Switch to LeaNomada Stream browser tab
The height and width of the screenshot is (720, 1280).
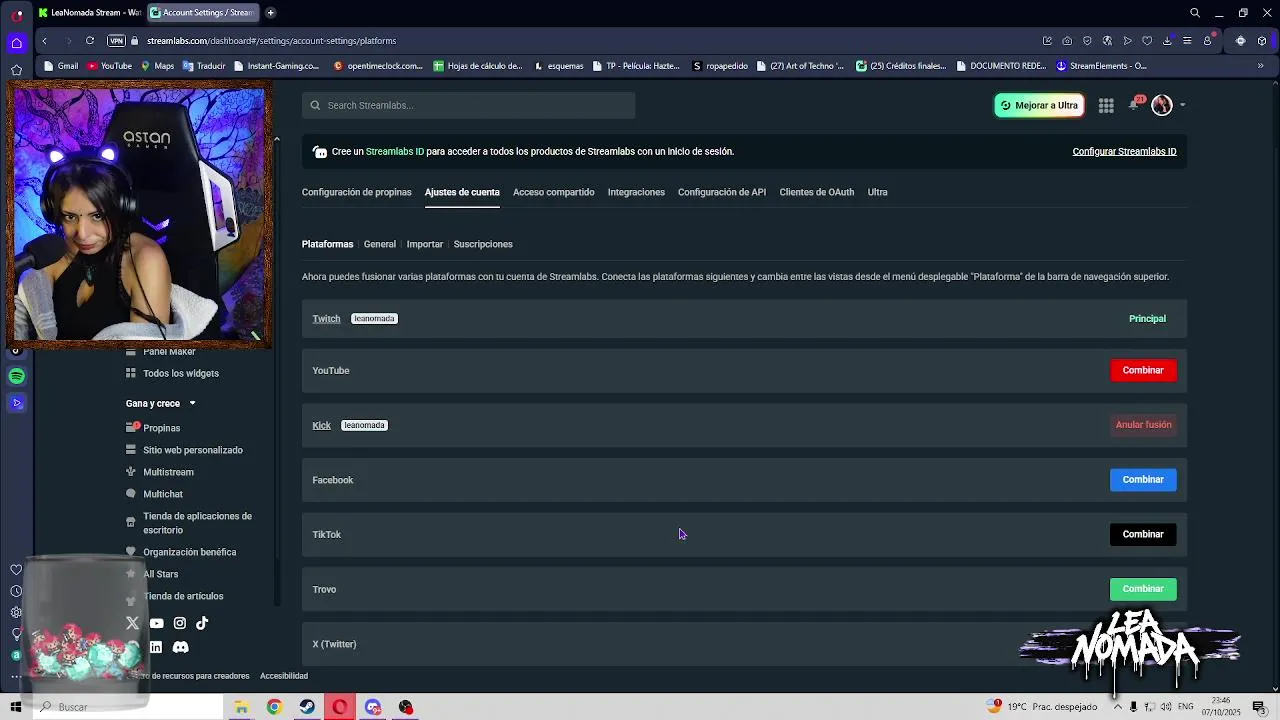coord(89,13)
